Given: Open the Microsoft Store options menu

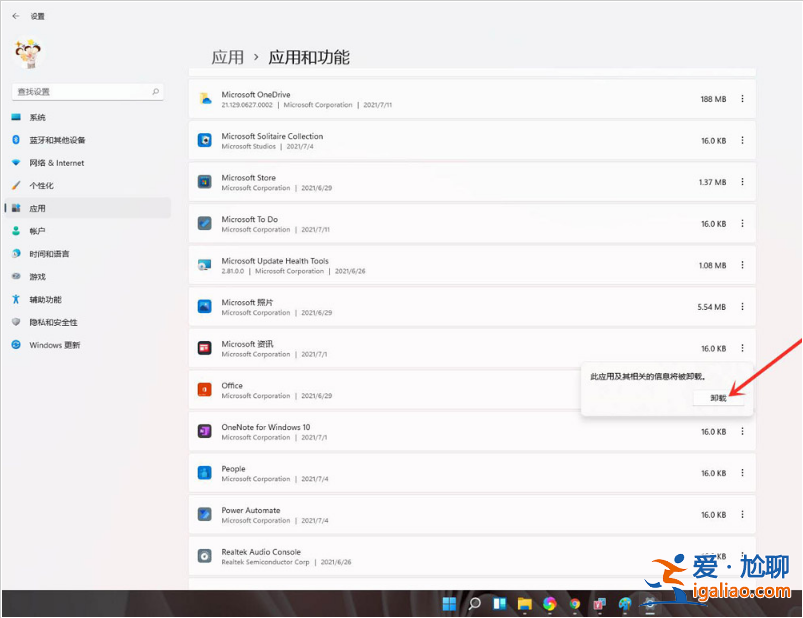Looking at the screenshot, I should coord(741,182).
